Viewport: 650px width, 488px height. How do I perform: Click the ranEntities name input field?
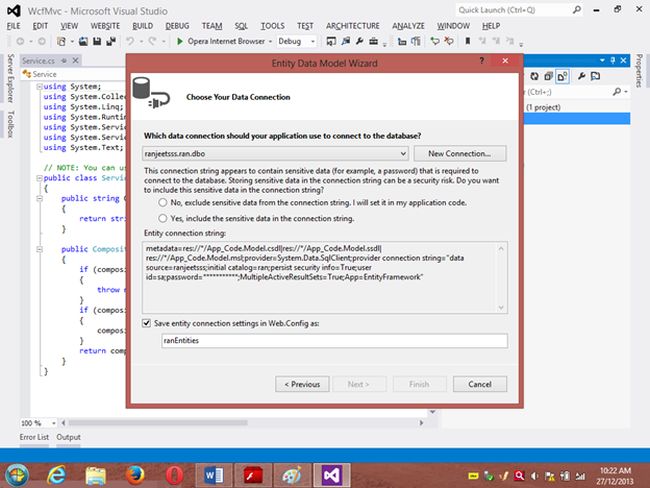click(x=334, y=340)
